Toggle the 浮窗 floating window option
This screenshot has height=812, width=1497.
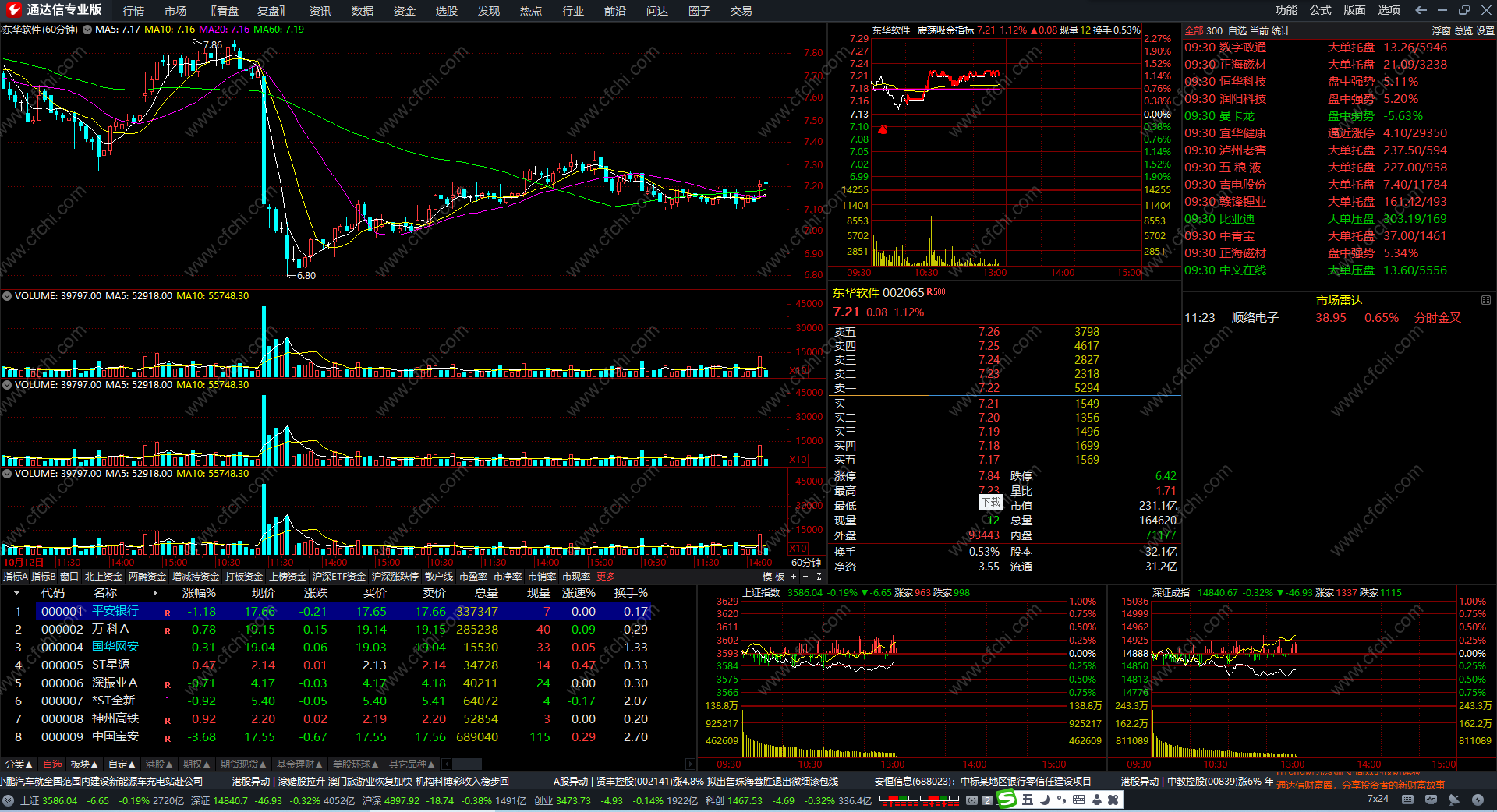coord(1442,31)
